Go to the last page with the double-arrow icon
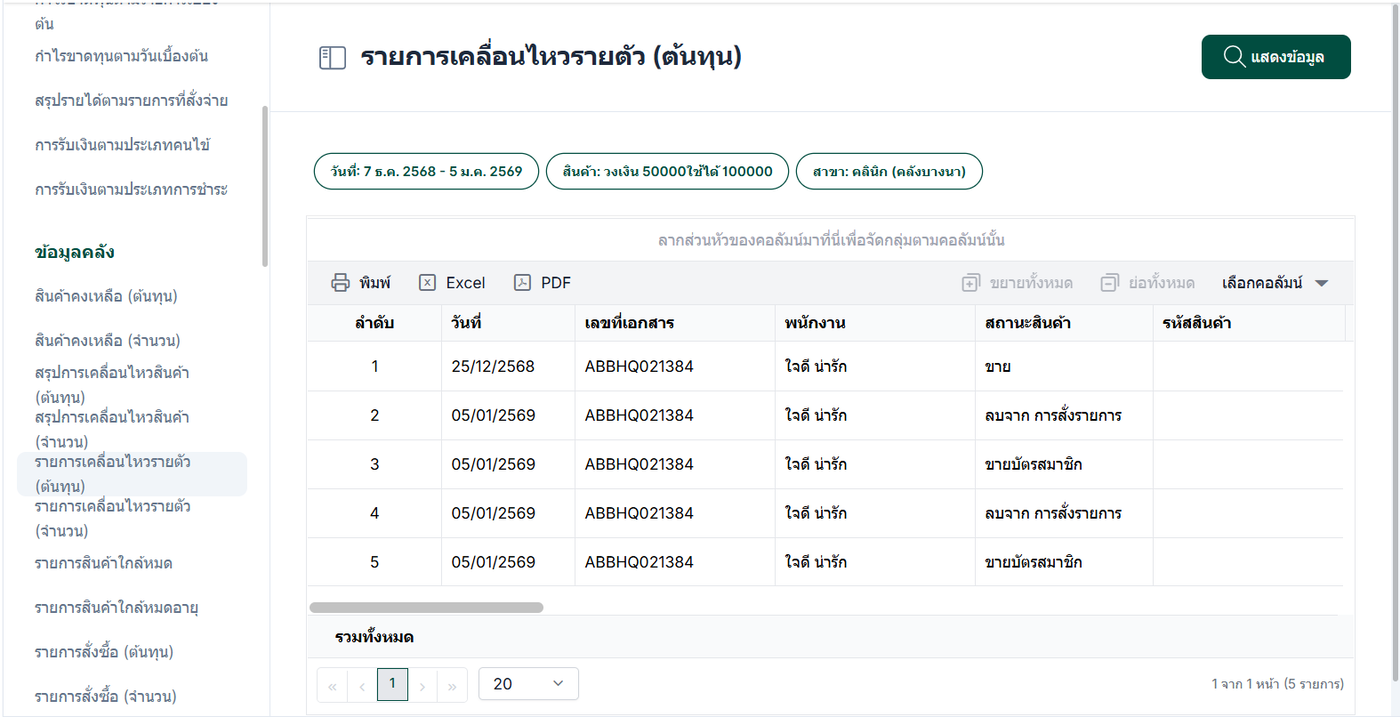The image size is (1400, 717). [452, 685]
